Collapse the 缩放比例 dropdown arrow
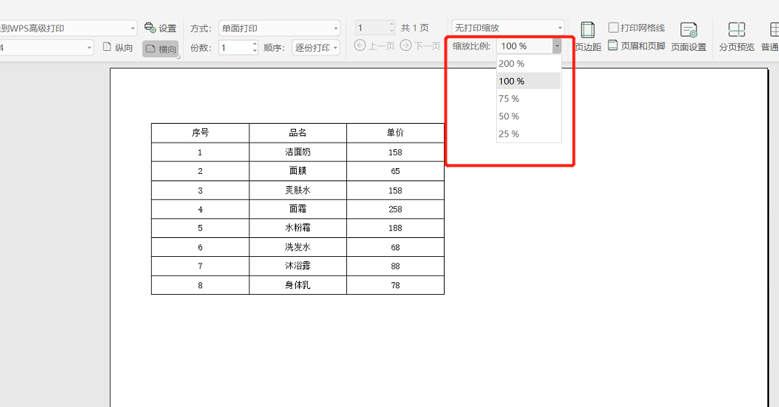The image size is (779, 407). click(557, 46)
